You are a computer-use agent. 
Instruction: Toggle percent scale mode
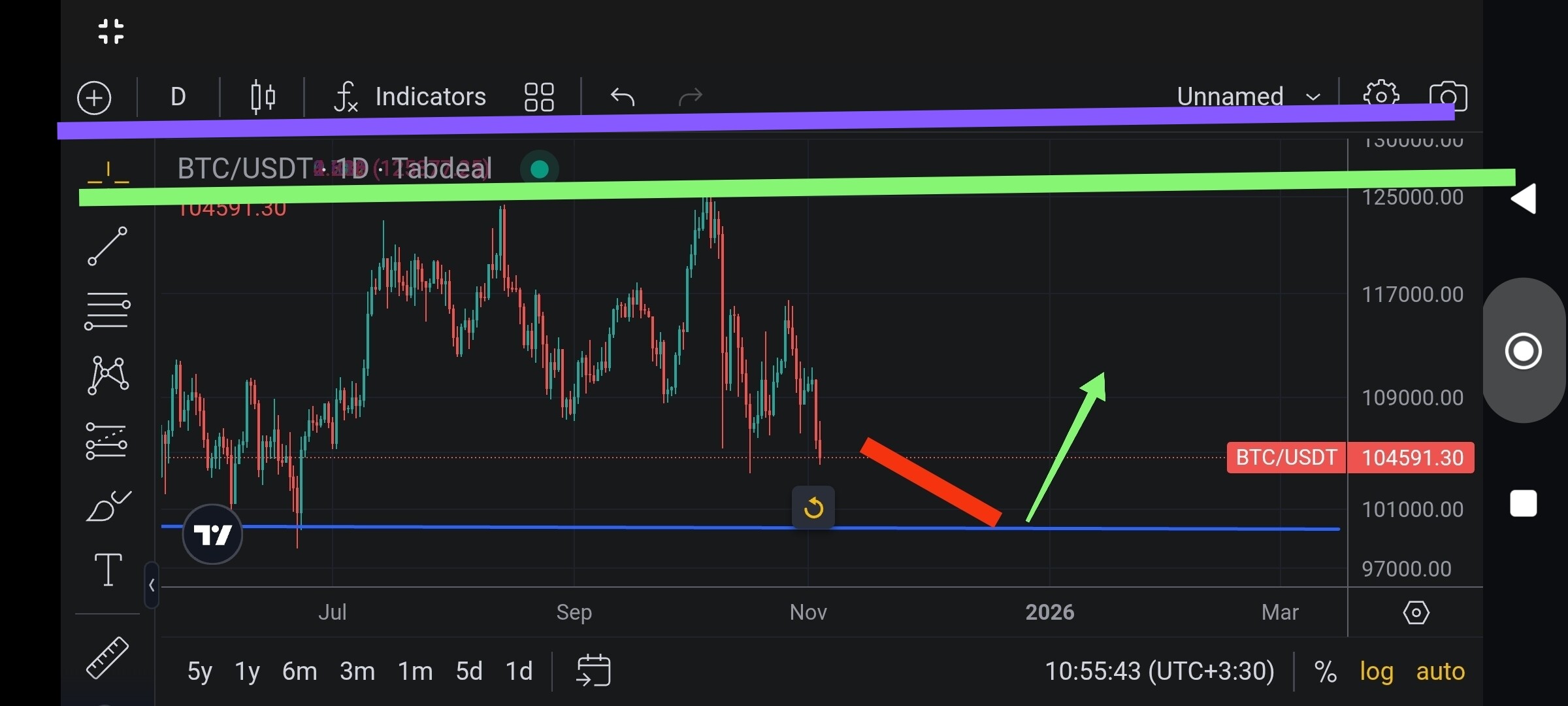(1325, 671)
